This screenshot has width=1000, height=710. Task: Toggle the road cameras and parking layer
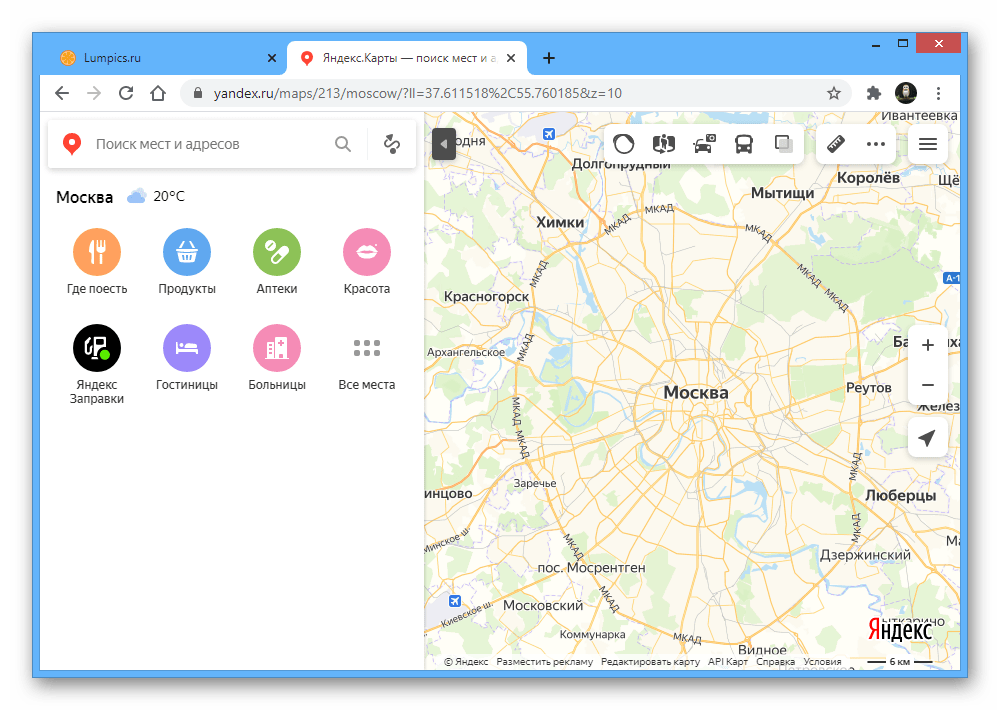tap(704, 144)
